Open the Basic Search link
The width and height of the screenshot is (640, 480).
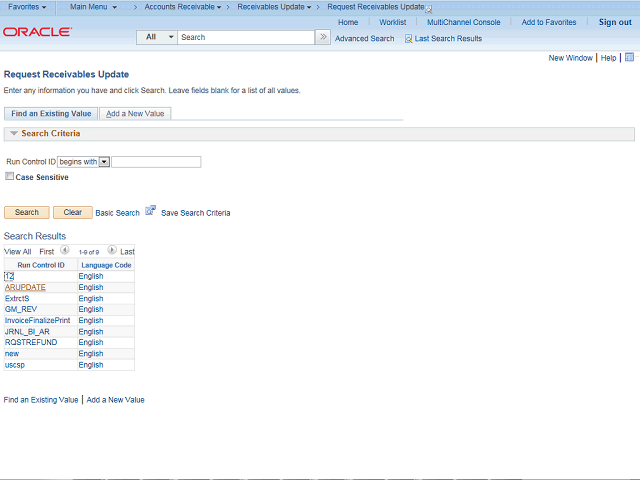pyautogui.click(x=118, y=213)
